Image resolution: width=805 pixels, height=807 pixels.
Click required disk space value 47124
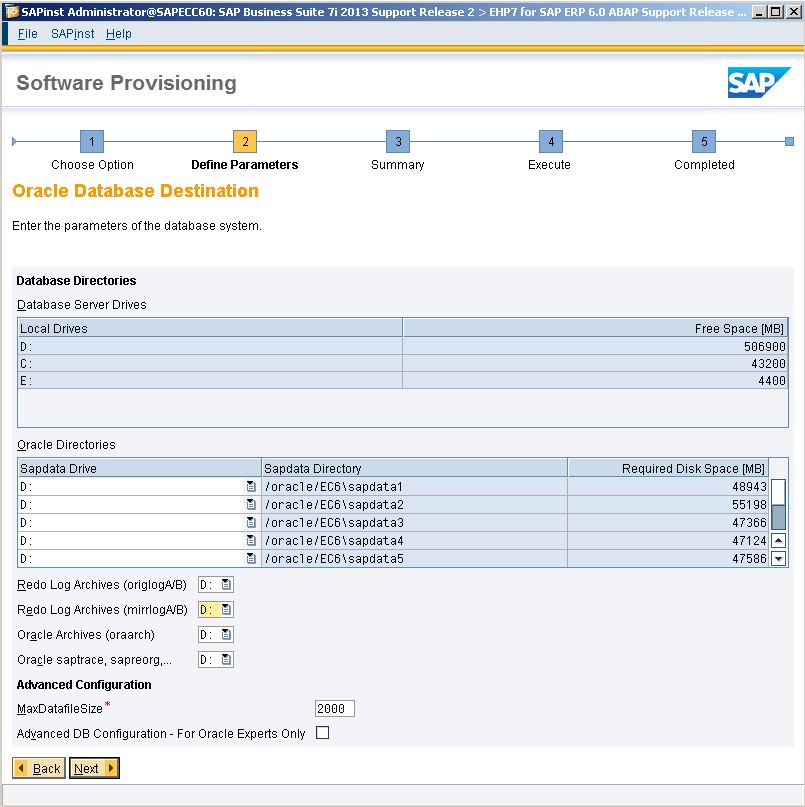749,540
